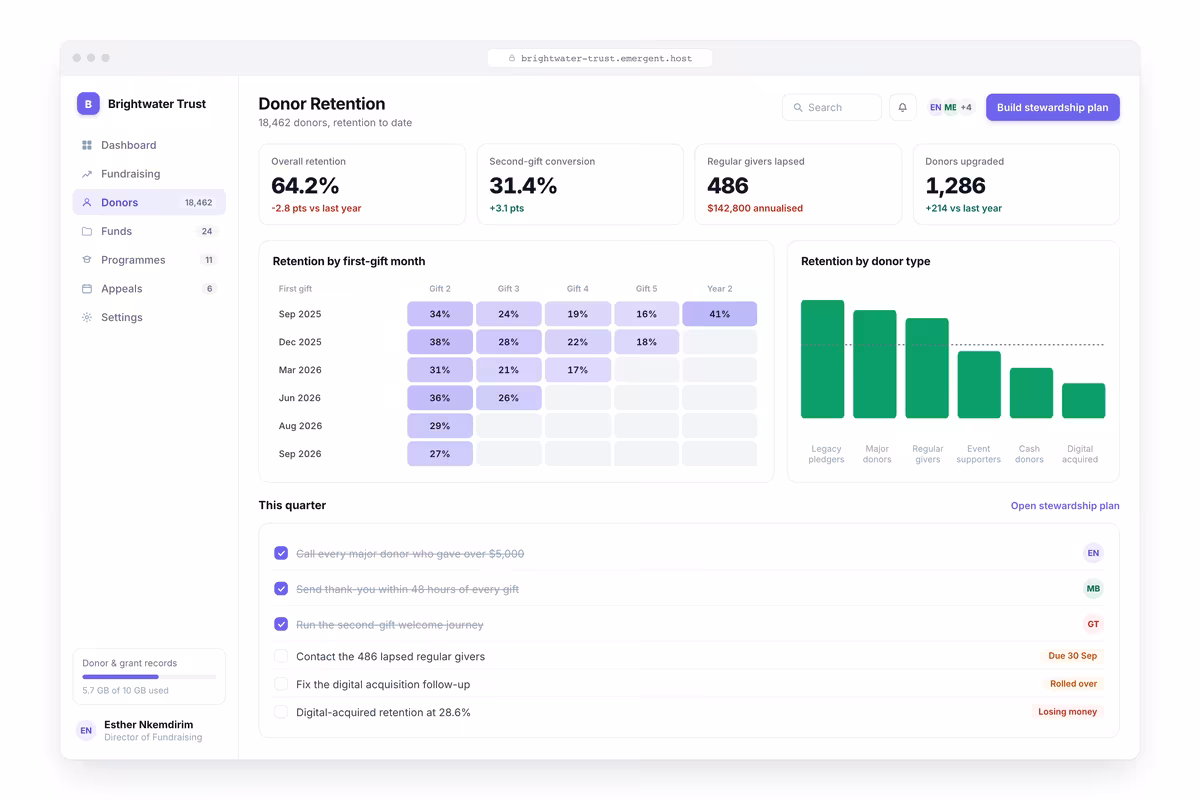
Task: Click the storage usage progress bar
Action: (149, 677)
